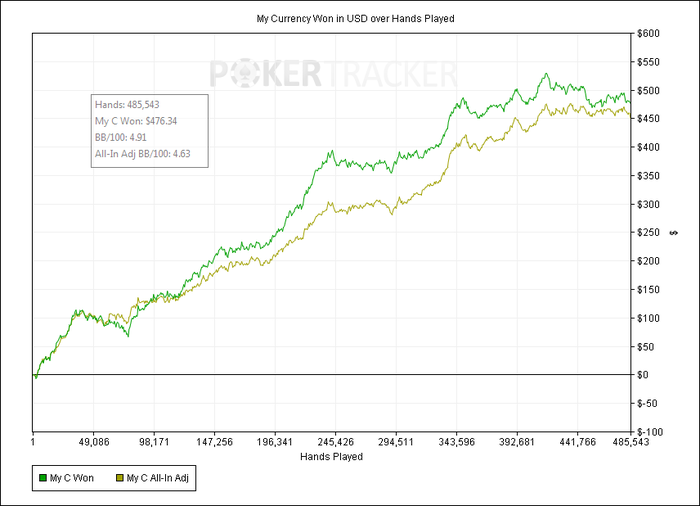Image resolution: width=700 pixels, height=506 pixels.
Task: Click the 'Hands Played' x-axis label
Action: 331,456
